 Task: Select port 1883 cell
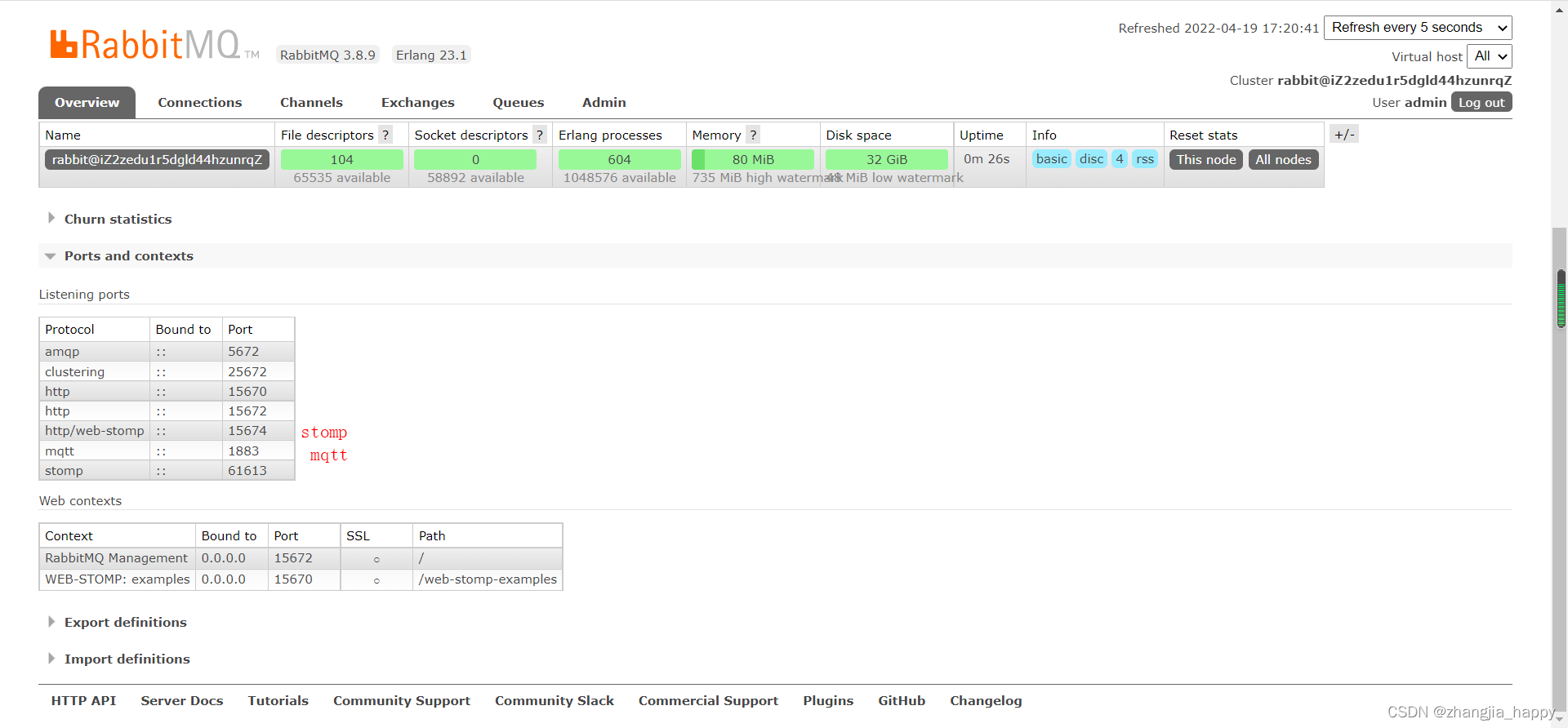[x=258, y=451]
